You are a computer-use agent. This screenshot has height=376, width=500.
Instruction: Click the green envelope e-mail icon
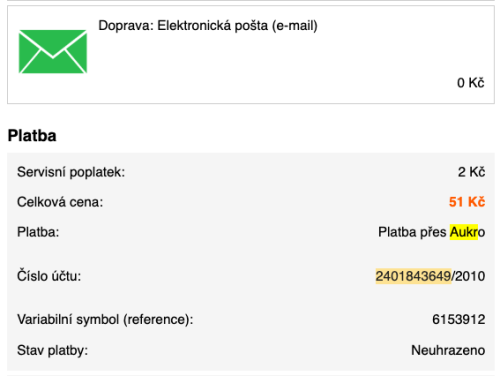point(53,52)
